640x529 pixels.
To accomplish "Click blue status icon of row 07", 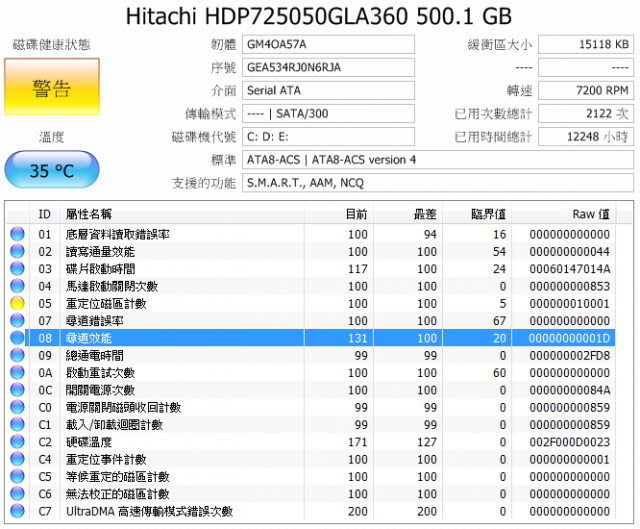I will point(17,320).
